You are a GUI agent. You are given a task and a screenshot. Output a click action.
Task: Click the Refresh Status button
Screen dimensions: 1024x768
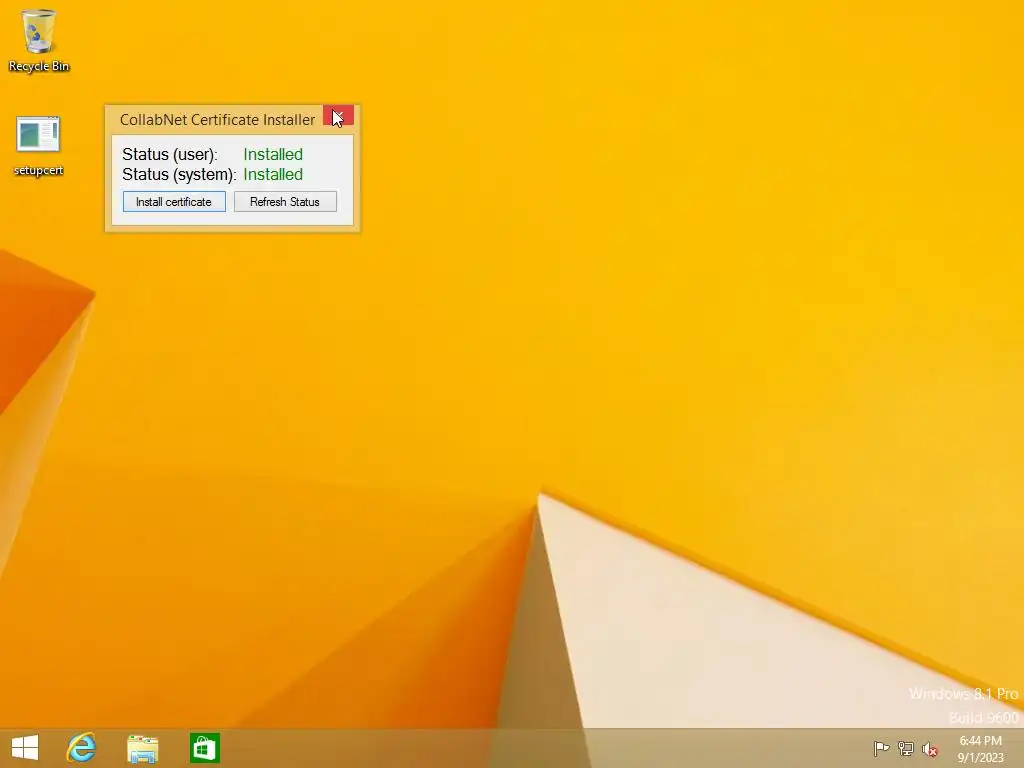tap(285, 202)
